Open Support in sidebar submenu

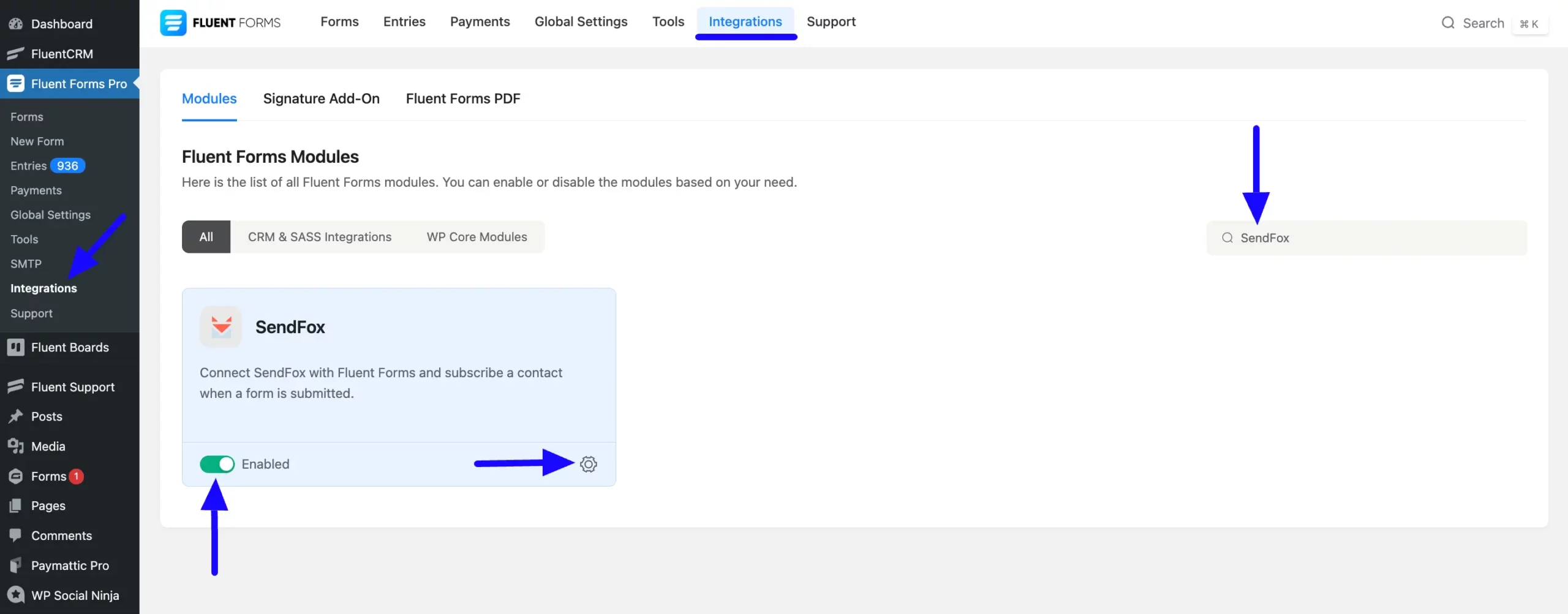tap(31, 313)
